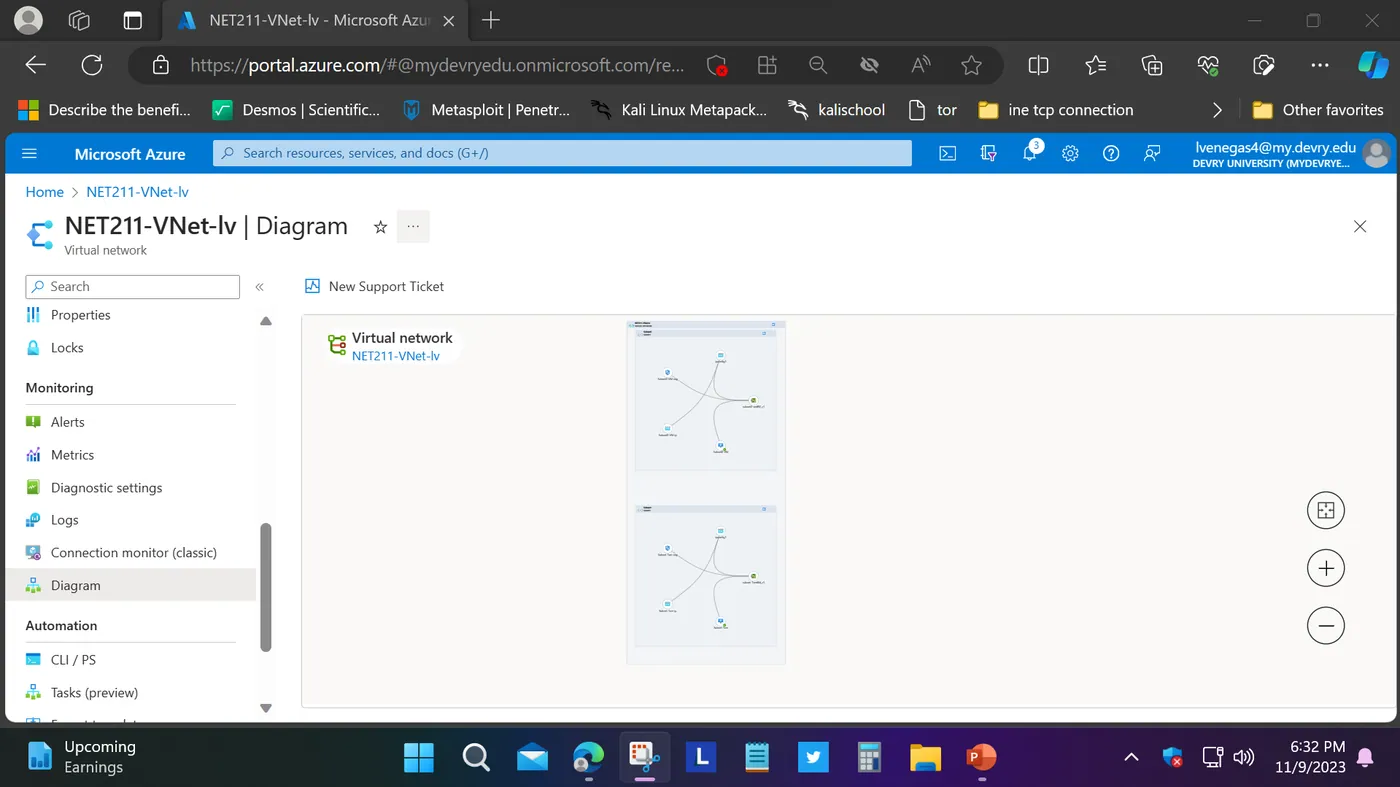Select the Diagram menu item
The height and width of the screenshot is (787, 1400).
[131, 585]
